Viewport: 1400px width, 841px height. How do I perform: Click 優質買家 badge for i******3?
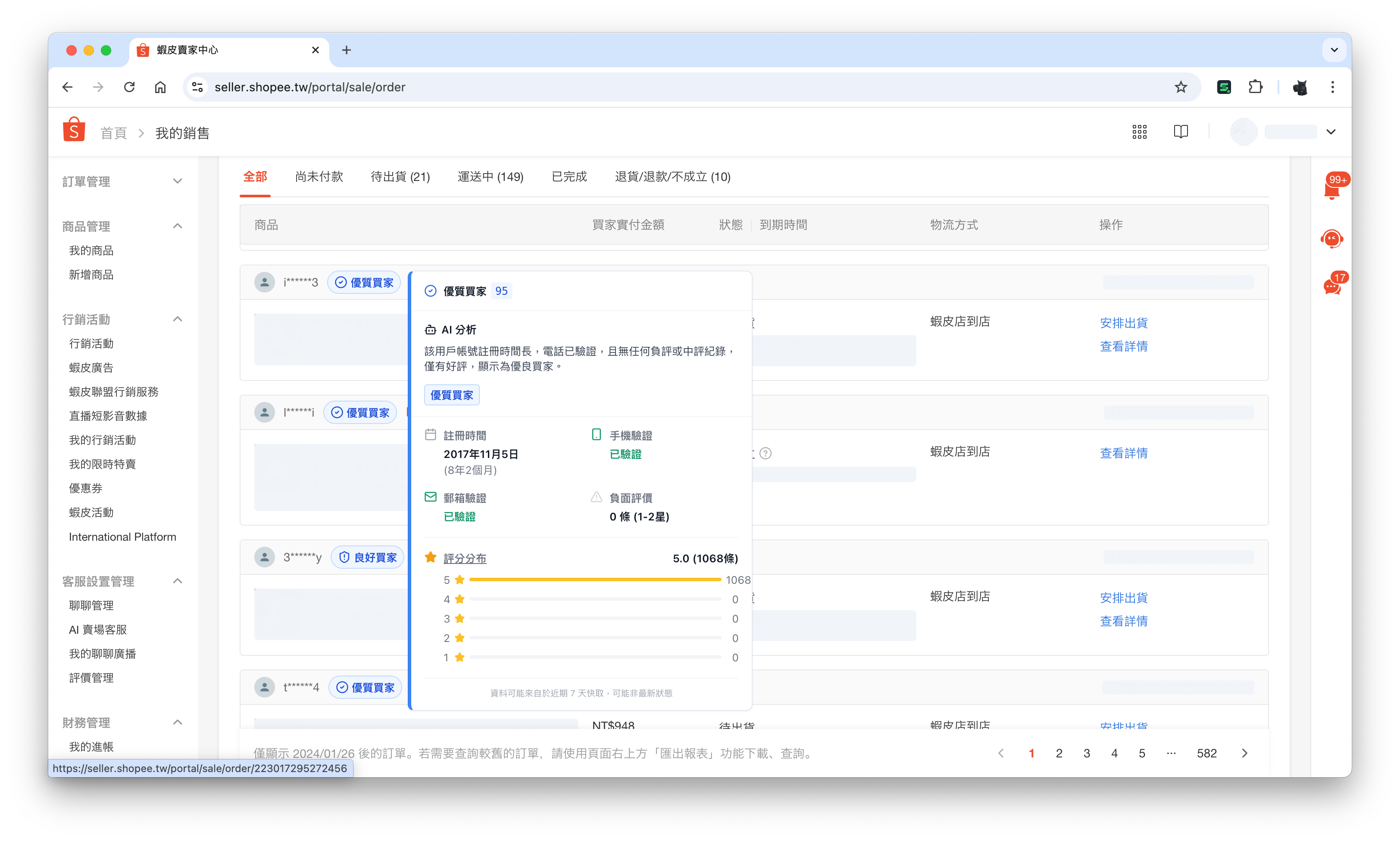tap(364, 282)
